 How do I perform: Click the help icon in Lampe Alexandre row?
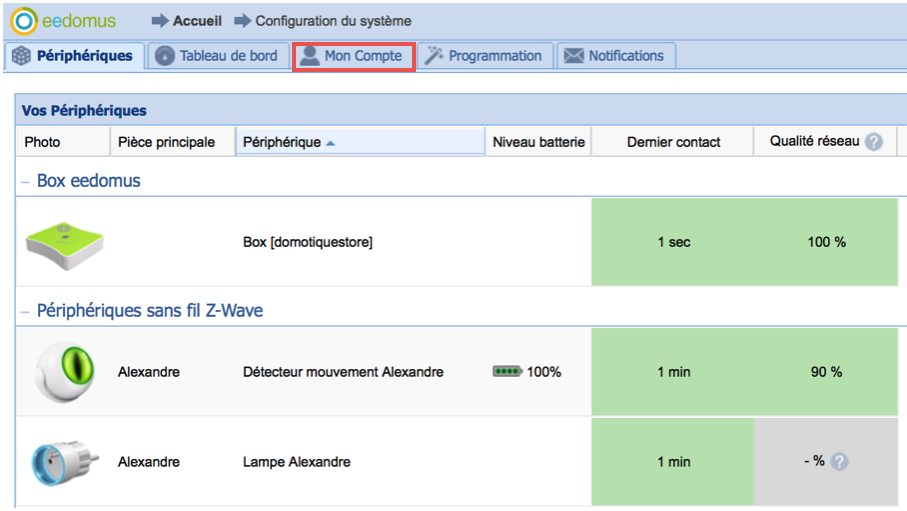click(839, 462)
